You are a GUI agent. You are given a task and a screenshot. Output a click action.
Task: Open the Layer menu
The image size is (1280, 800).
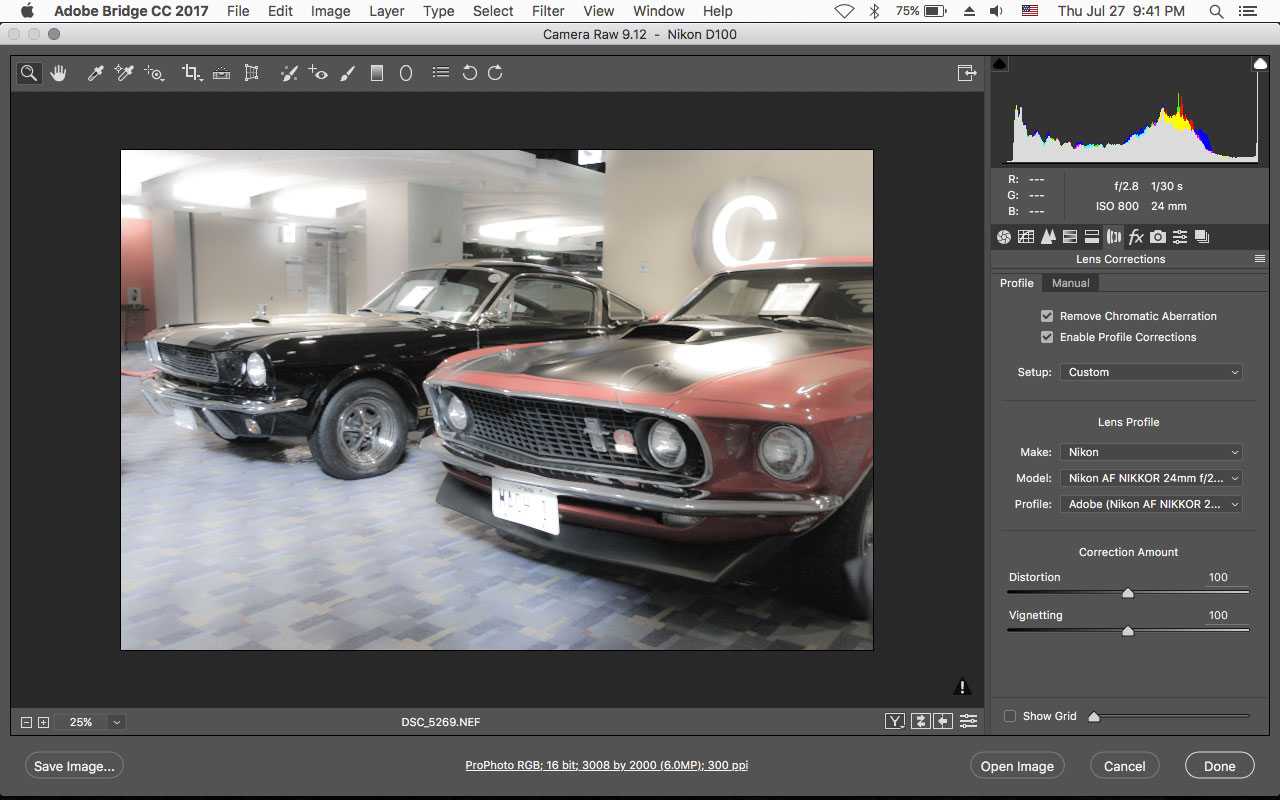pyautogui.click(x=387, y=11)
